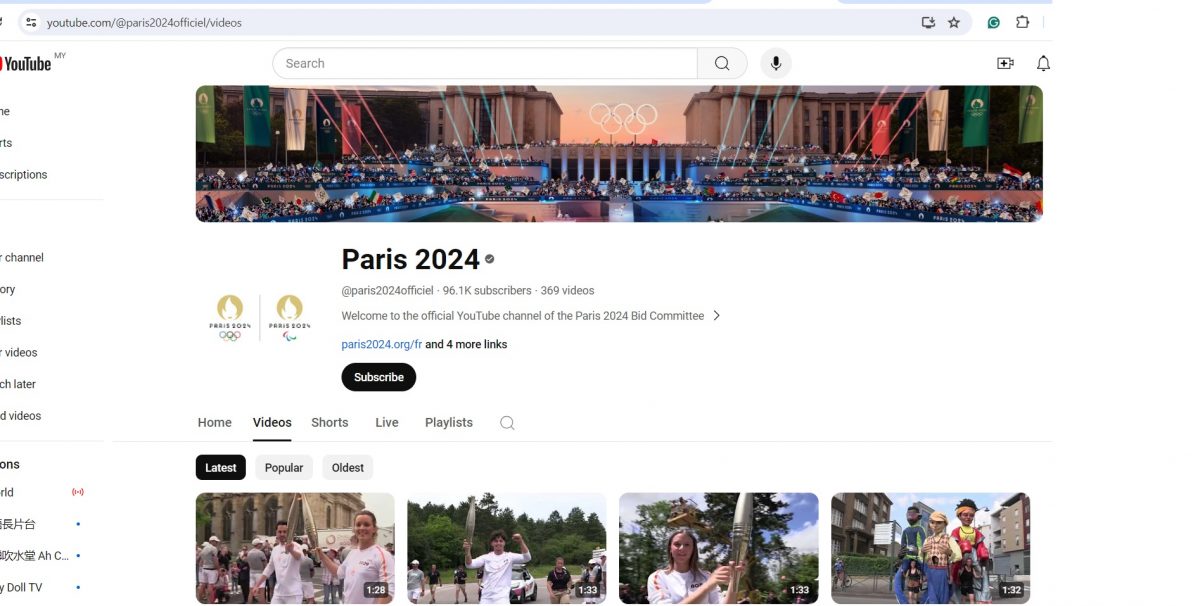Start voice search with microphone icon
The width and height of the screenshot is (1200, 606).
(x=775, y=63)
